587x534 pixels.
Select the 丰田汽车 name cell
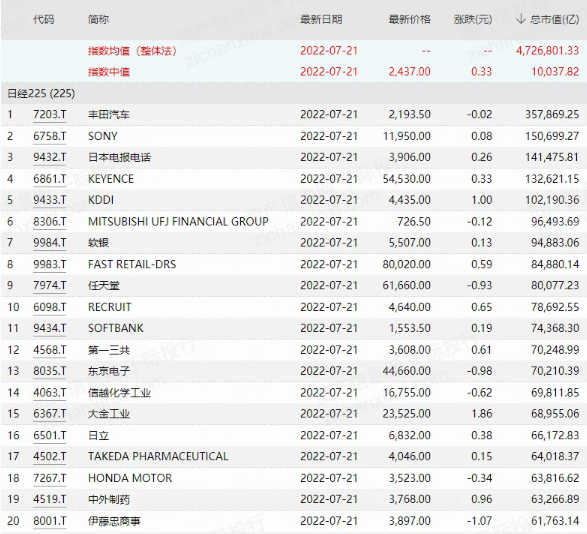click(109, 114)
